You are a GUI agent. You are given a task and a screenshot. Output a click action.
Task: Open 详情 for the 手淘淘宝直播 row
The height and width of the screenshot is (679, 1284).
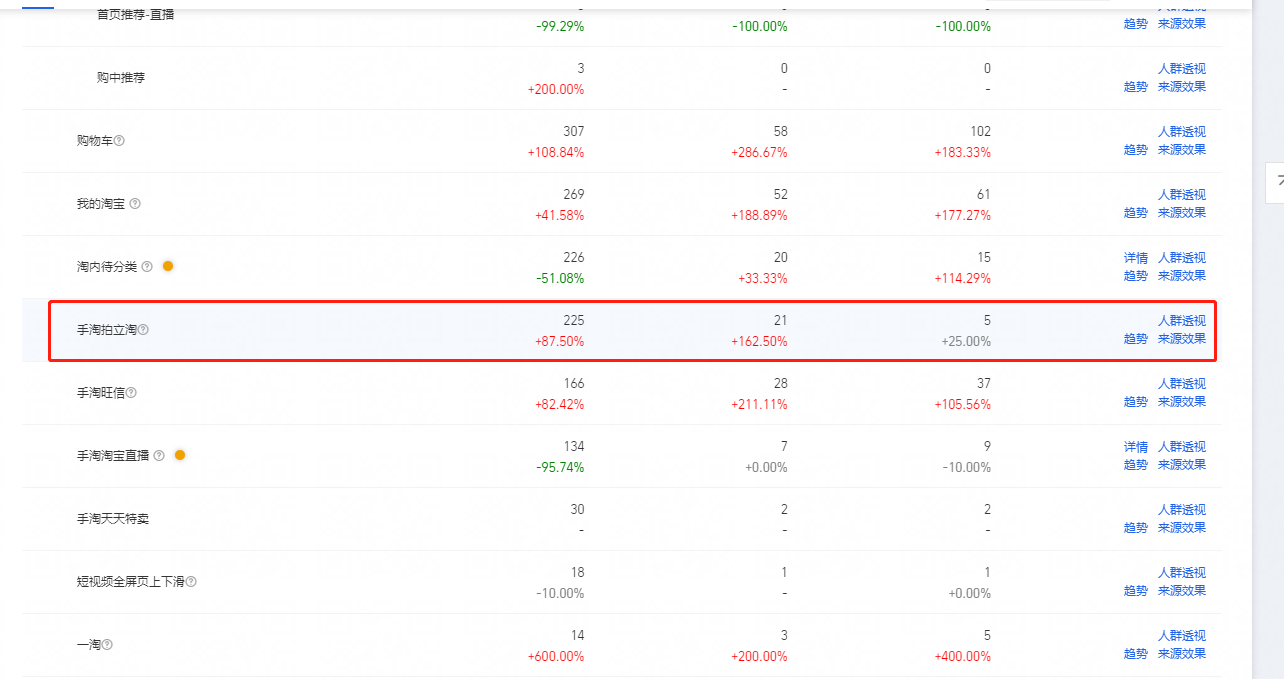pos(1135,447)
